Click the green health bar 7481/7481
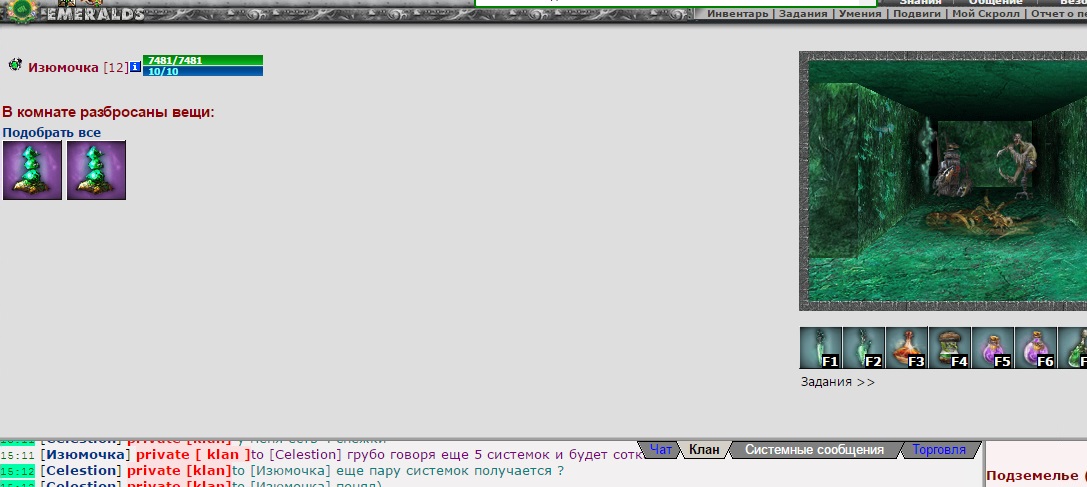The image size is (1087, 487). point(202,60)
